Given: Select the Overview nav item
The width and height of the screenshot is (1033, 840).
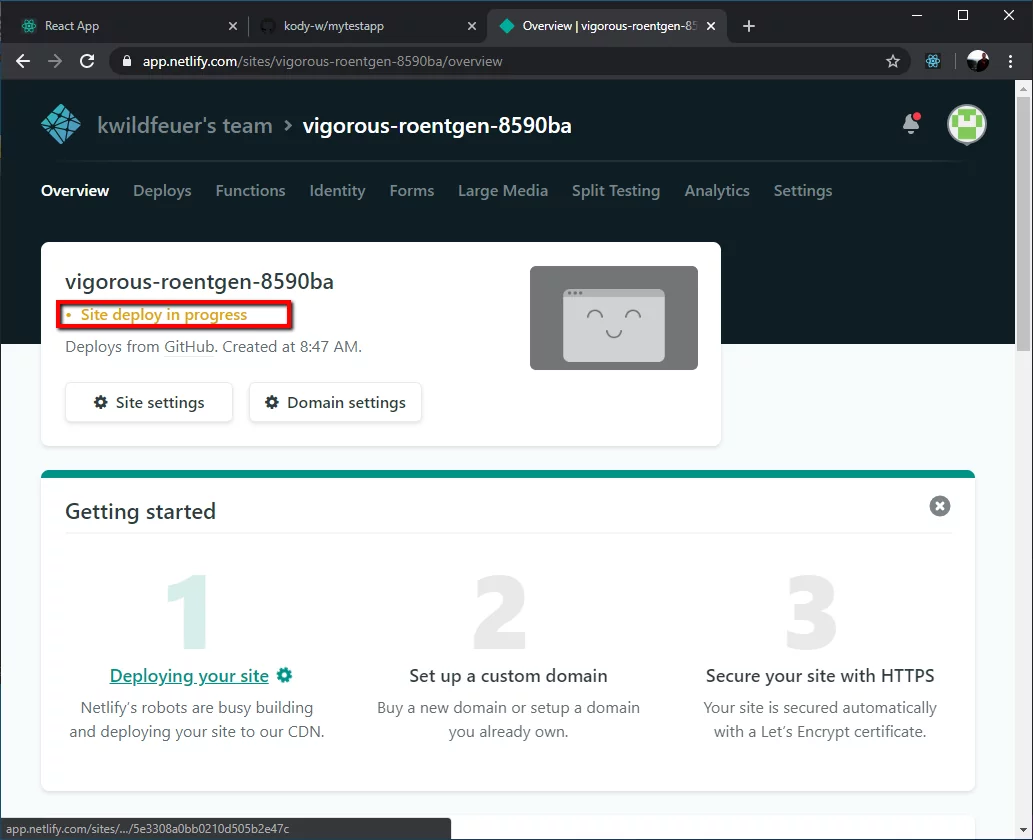Looking at the screenshot, I should (75, 190).
